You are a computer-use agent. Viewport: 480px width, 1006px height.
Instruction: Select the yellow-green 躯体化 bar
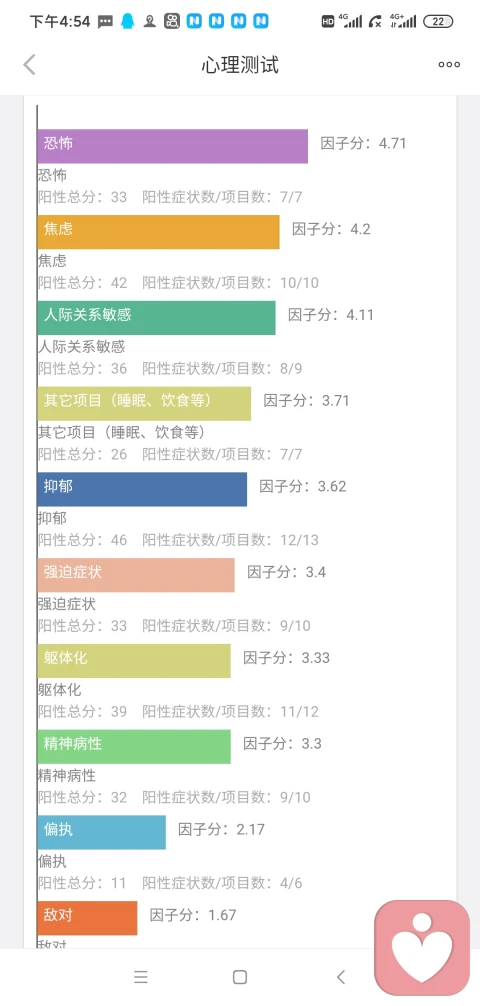point(134,661)
